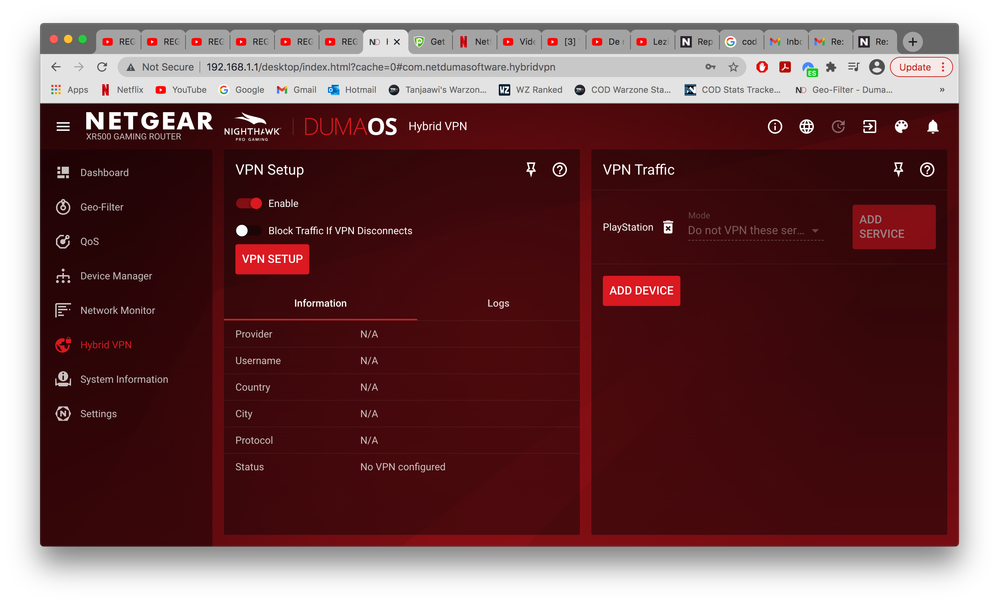Pin the VPN Traffic panel
The width and height of the screenshot is (999, 604).
(x=899, y=170)
